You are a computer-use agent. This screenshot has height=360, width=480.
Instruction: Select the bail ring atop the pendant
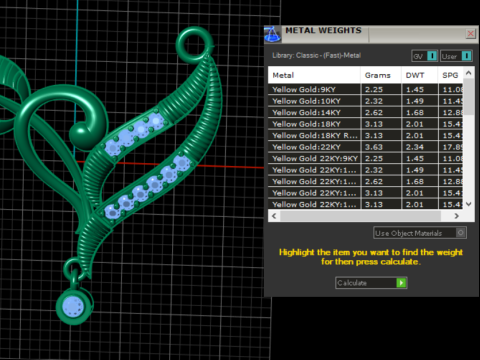(194, 45)
